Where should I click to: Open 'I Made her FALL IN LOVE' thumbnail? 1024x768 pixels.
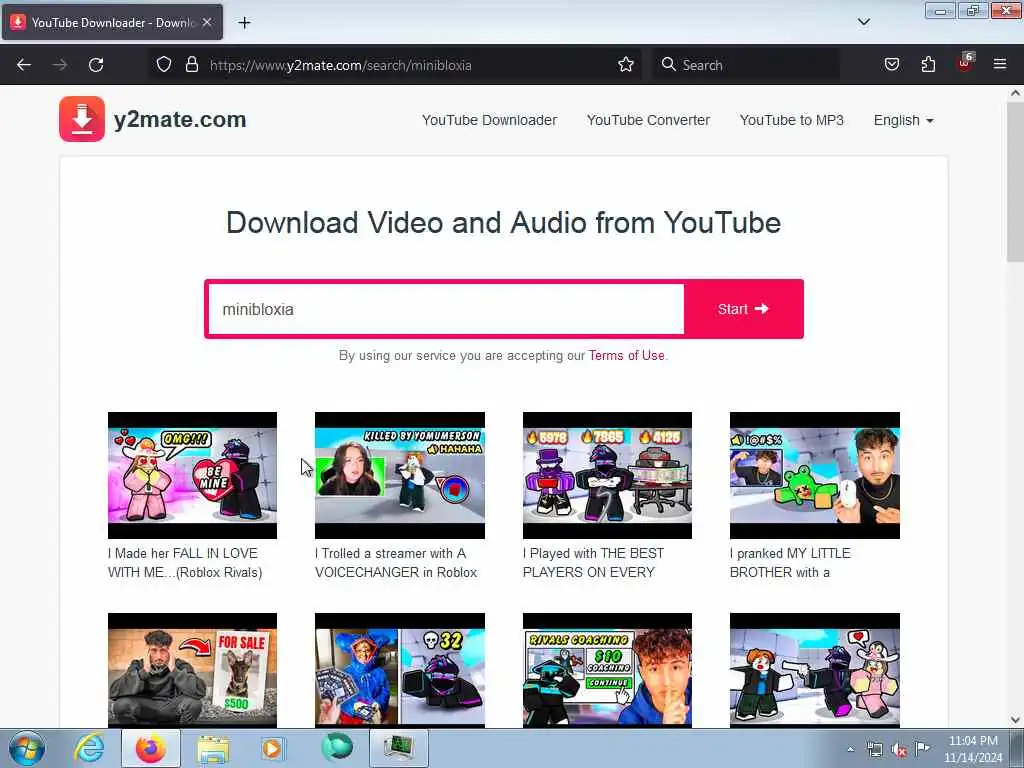coord(192,475)
